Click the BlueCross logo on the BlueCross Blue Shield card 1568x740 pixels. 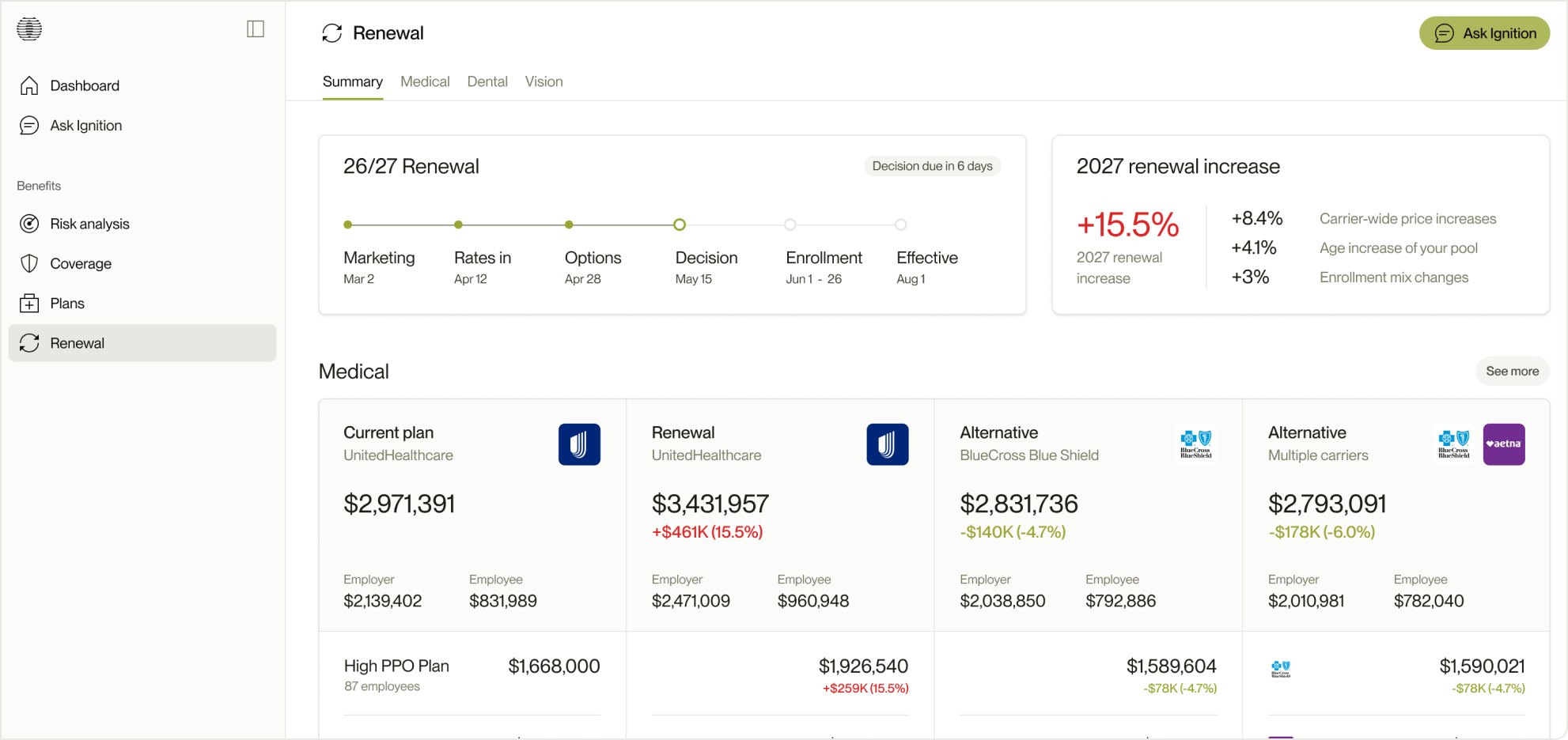point(1196,444)
